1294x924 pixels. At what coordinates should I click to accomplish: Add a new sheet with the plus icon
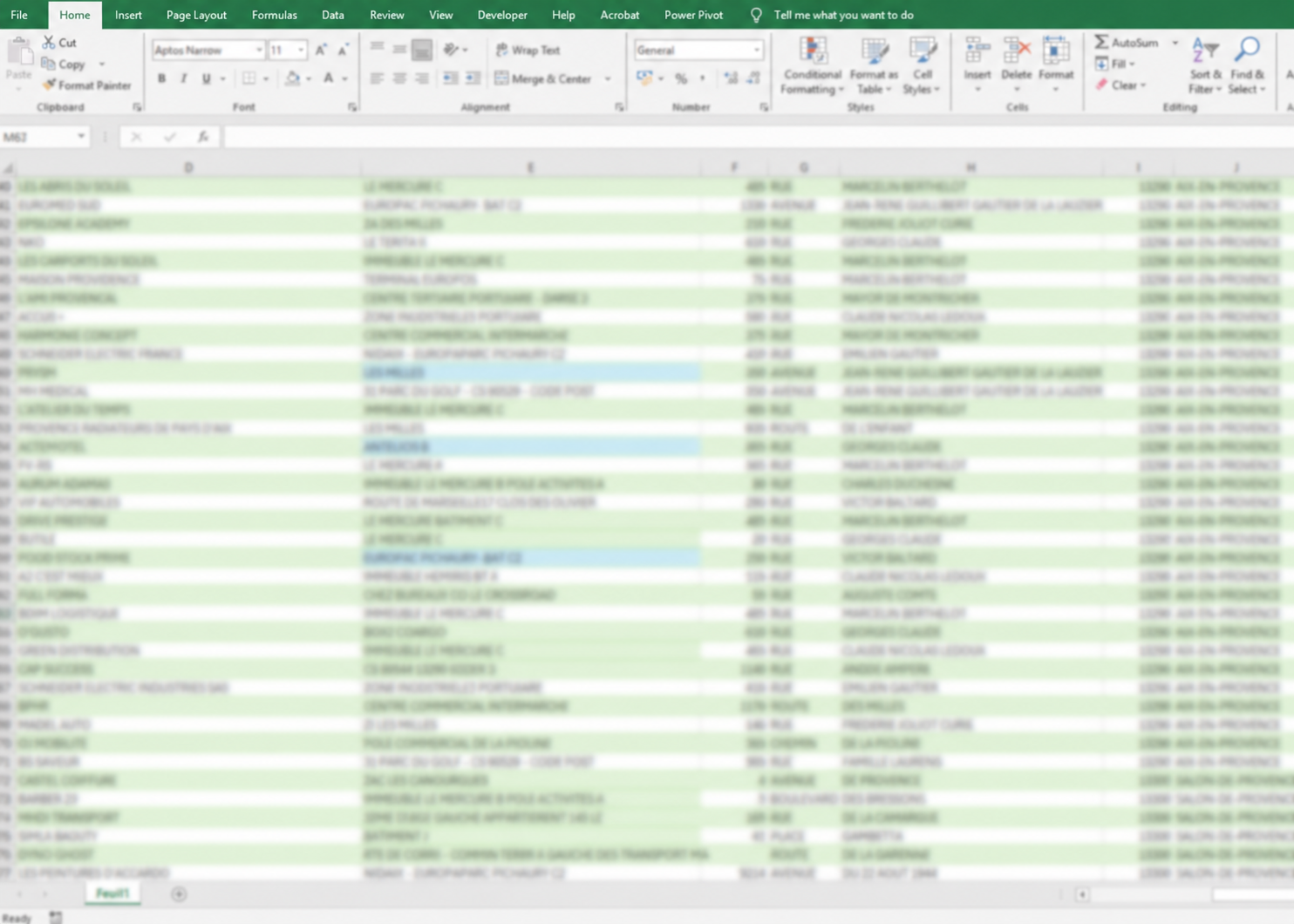179,894
